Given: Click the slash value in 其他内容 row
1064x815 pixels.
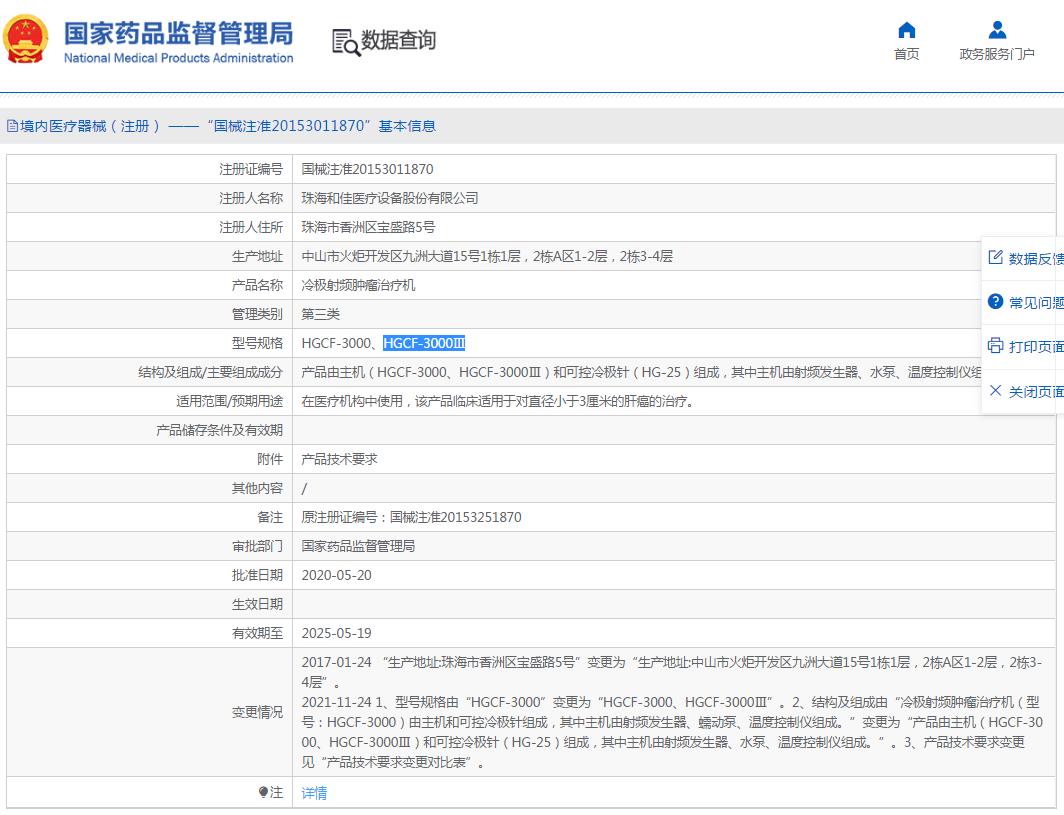Looking at the screenshot, I should coord(304,489).
